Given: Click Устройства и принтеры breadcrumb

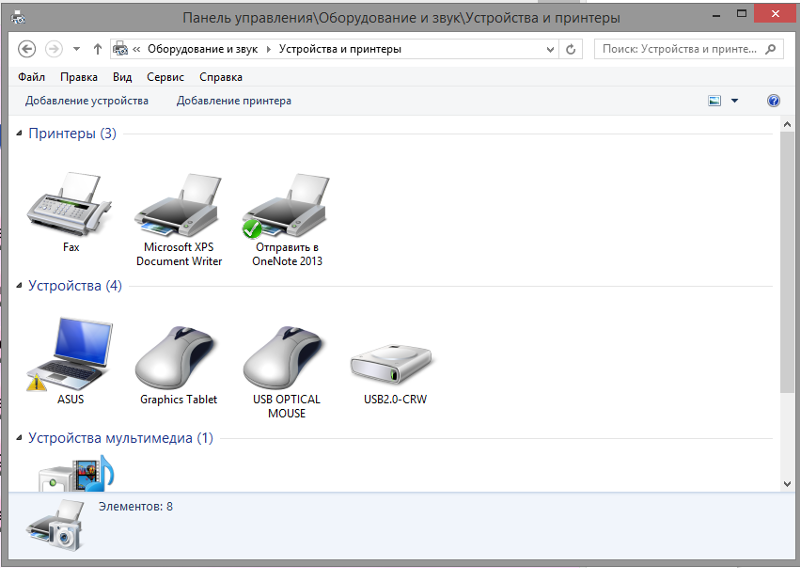Looking at the screenshot, I should (340, 49).
